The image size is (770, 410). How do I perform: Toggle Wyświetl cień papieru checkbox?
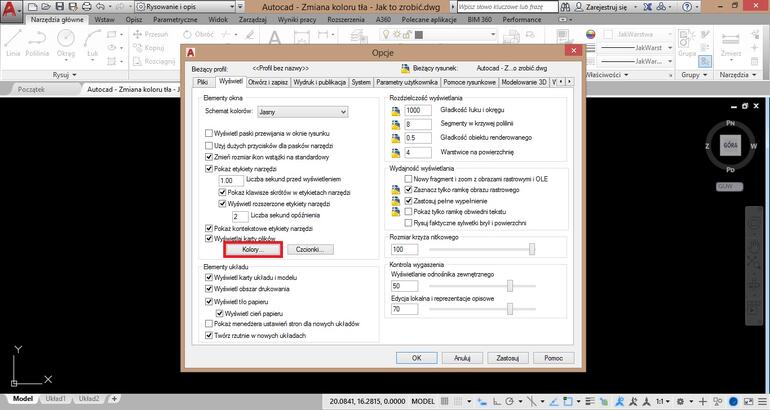click(220, 313)
